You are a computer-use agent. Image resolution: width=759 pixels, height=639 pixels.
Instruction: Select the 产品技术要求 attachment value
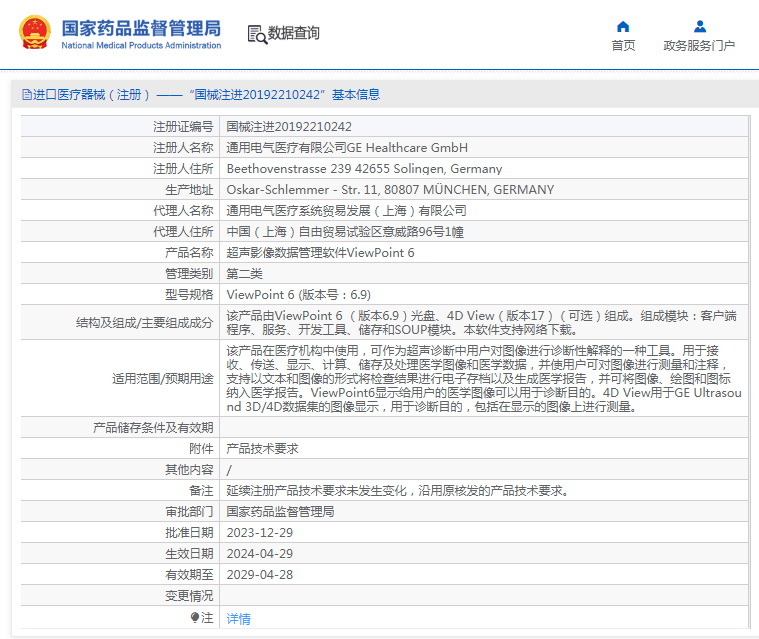point(262,449)
